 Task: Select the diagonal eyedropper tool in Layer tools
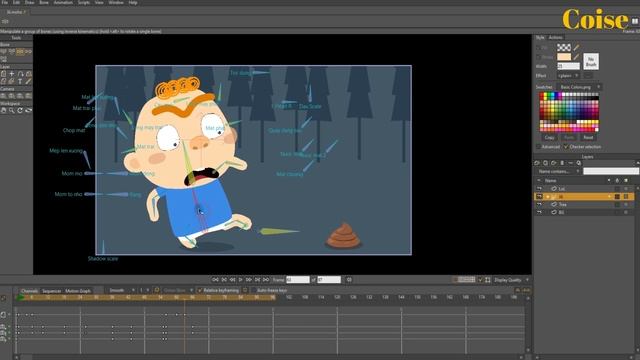28,82
